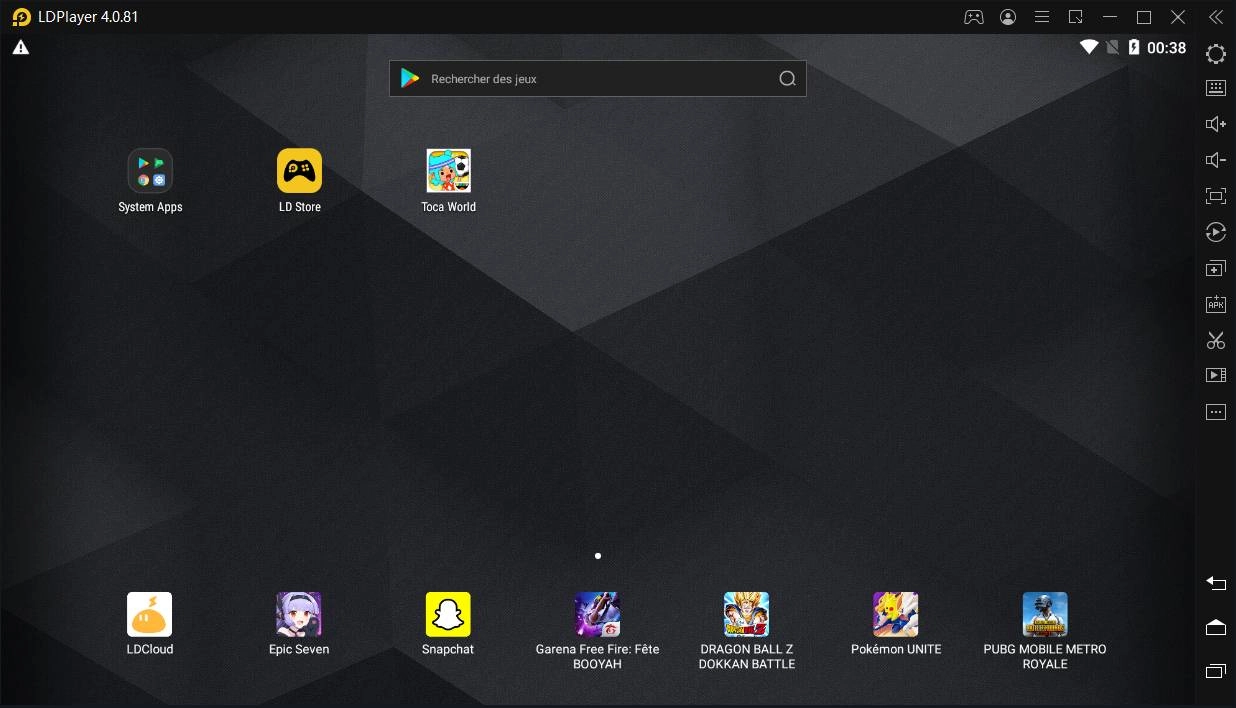
Task: Open keyboard mapping tool in sidebar
Action: click(1216, 88)
